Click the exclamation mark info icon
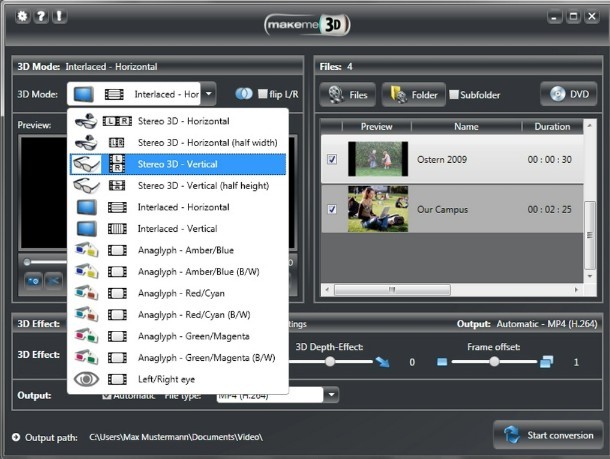Viewport: 610px width, 459px height. 59,16
